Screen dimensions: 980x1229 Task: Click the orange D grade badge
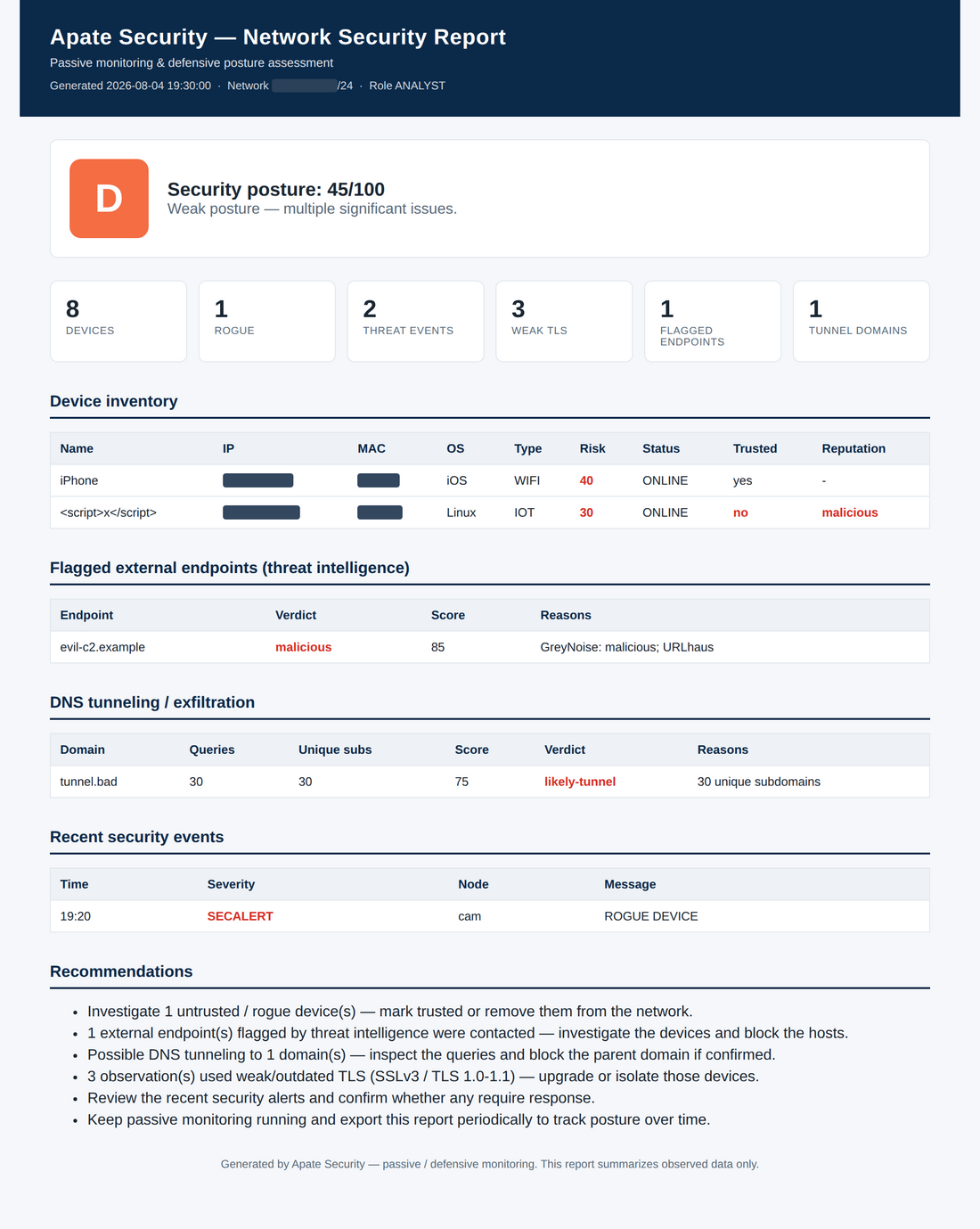[109, 199]
